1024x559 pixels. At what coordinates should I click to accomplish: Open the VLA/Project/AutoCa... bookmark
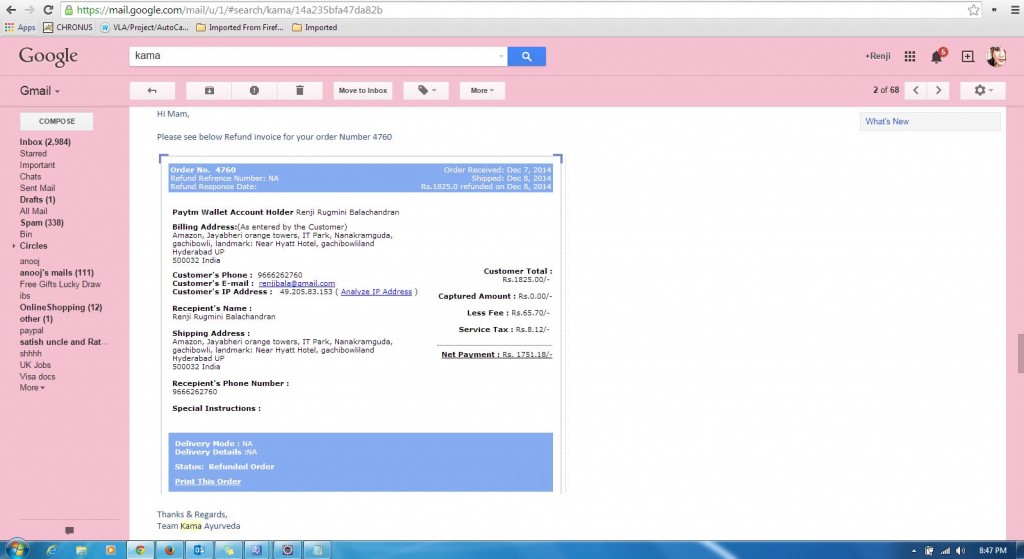point(144,27)
